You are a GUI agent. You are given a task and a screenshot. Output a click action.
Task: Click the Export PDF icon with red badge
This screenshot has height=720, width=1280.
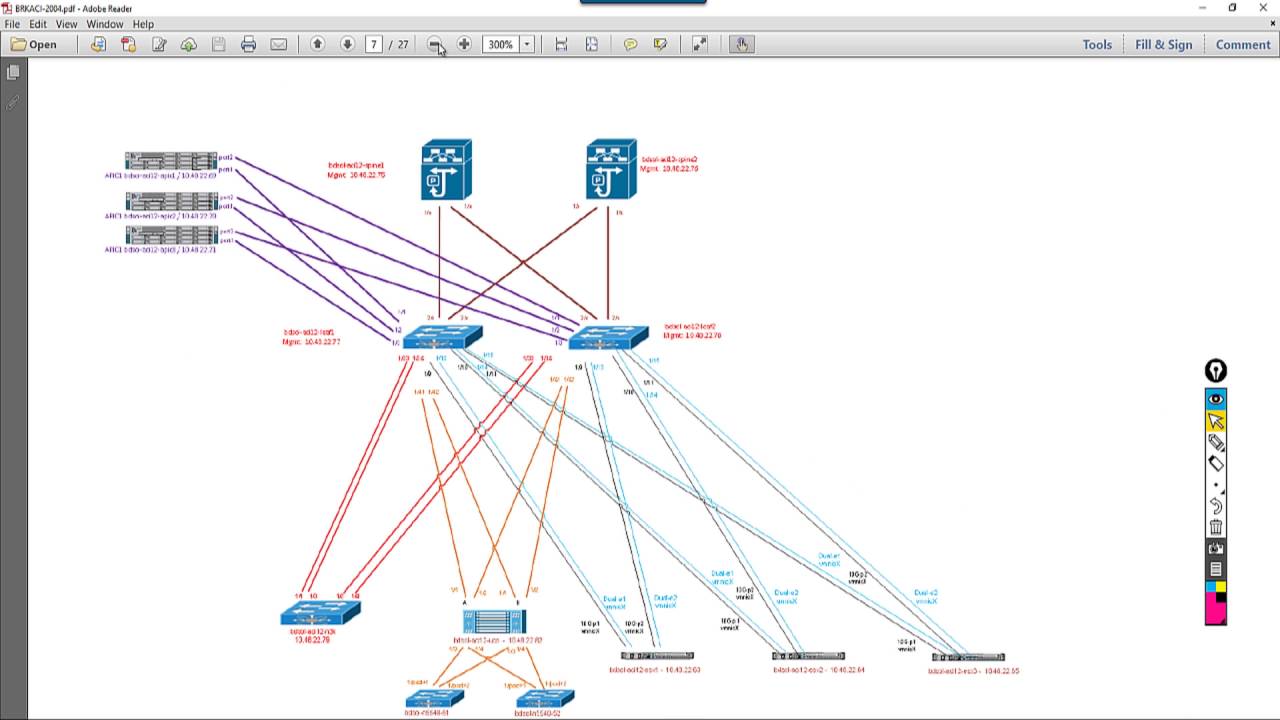click(128, 44)
